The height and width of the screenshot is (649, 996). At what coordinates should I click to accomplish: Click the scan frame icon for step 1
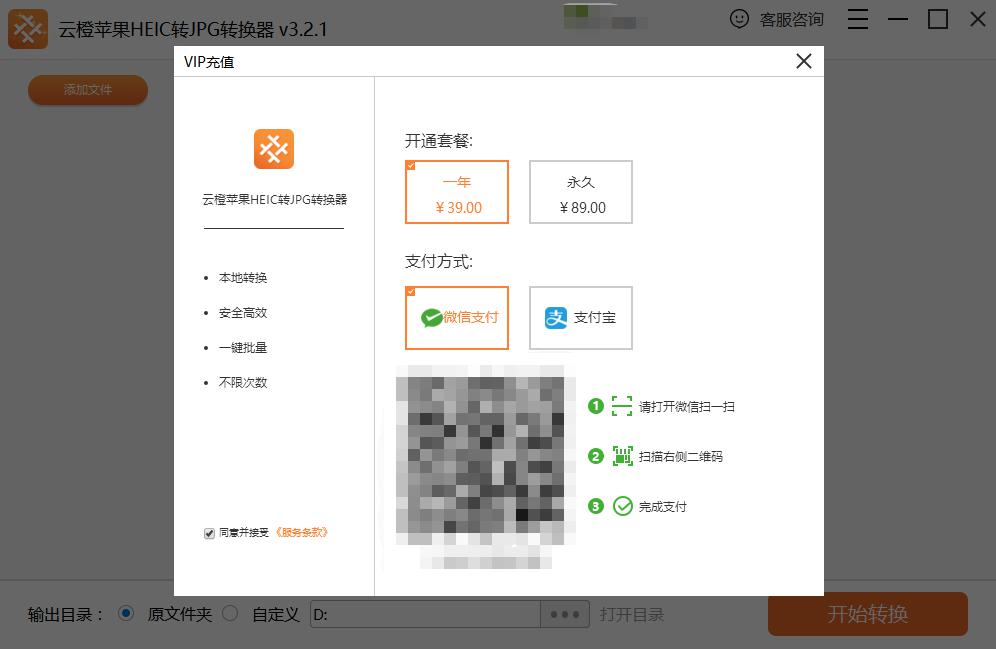point(622,406)
